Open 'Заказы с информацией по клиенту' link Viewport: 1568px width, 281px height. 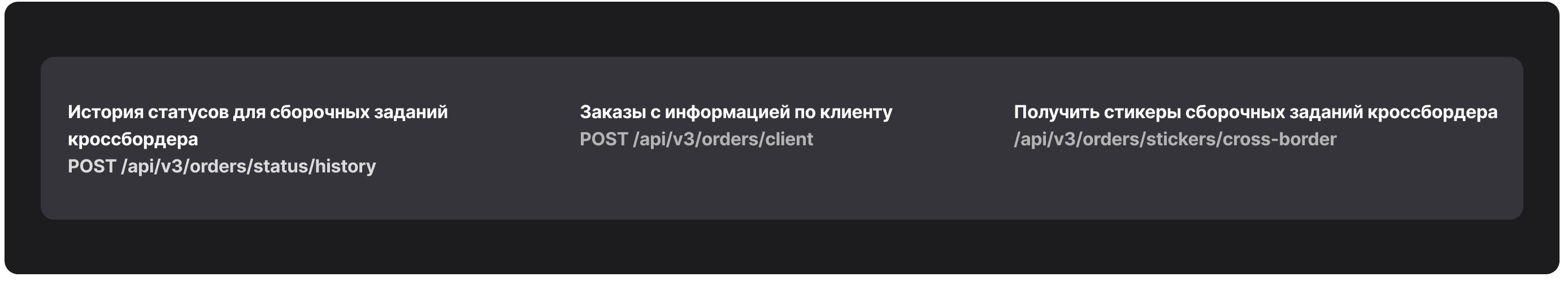tap(735, 112)
